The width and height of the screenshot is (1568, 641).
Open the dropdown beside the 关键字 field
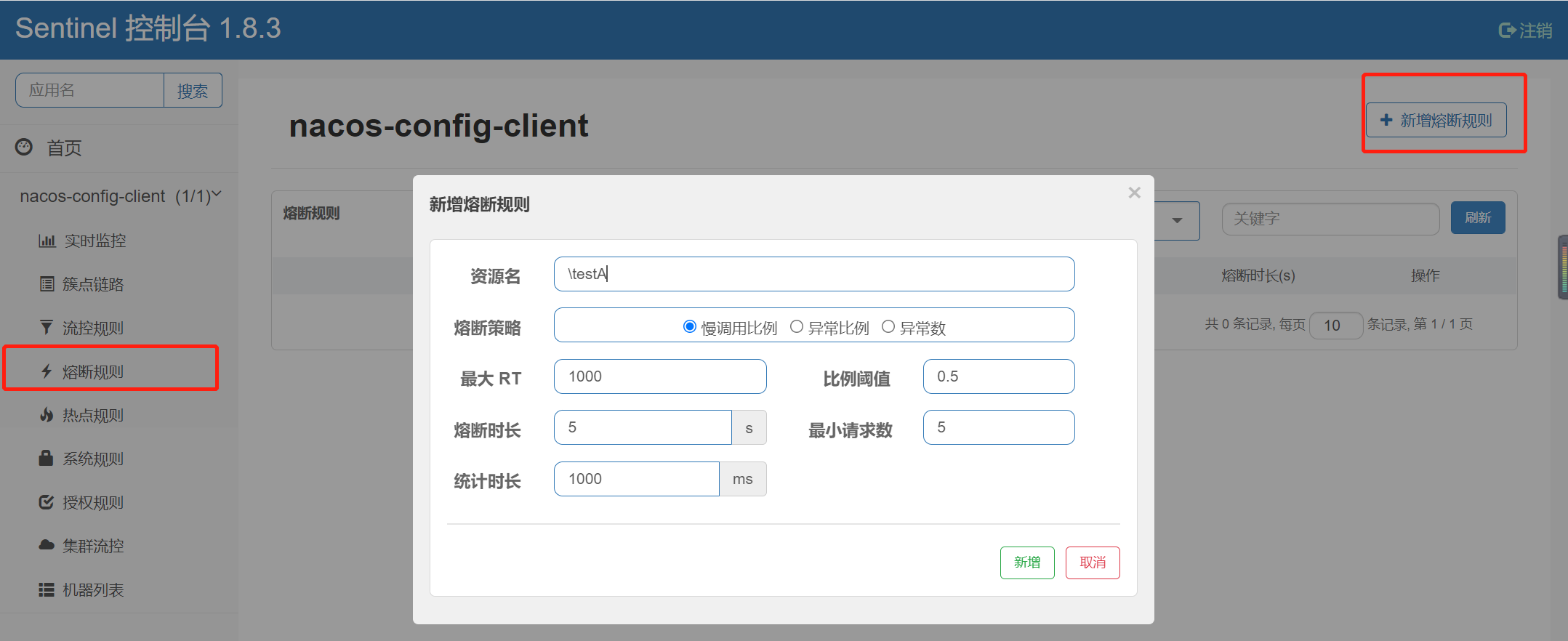[x=1177, y=220]
